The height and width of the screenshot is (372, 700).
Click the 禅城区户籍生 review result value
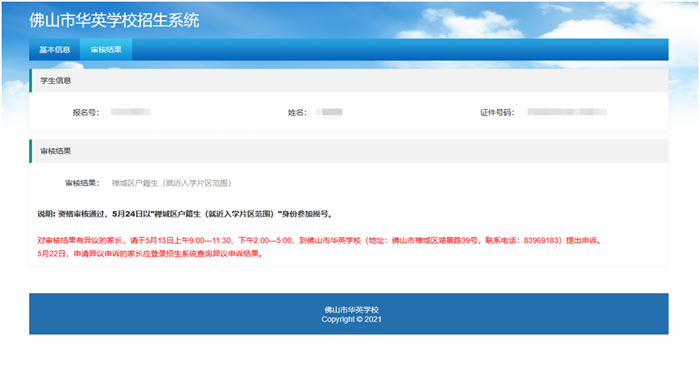(171, 183)
